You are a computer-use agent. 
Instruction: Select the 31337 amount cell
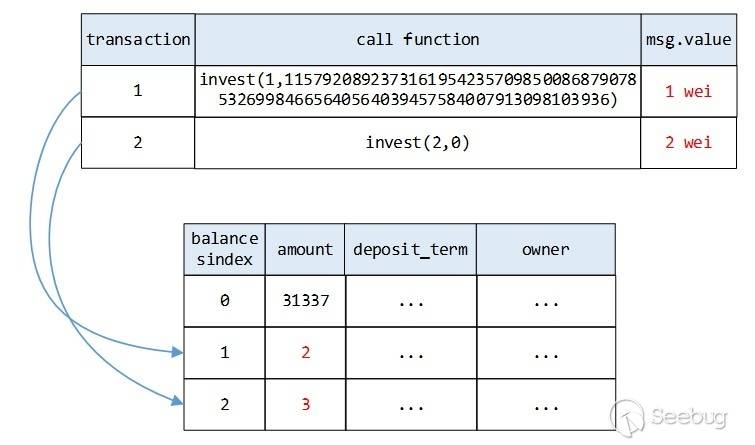click(304, 300)
